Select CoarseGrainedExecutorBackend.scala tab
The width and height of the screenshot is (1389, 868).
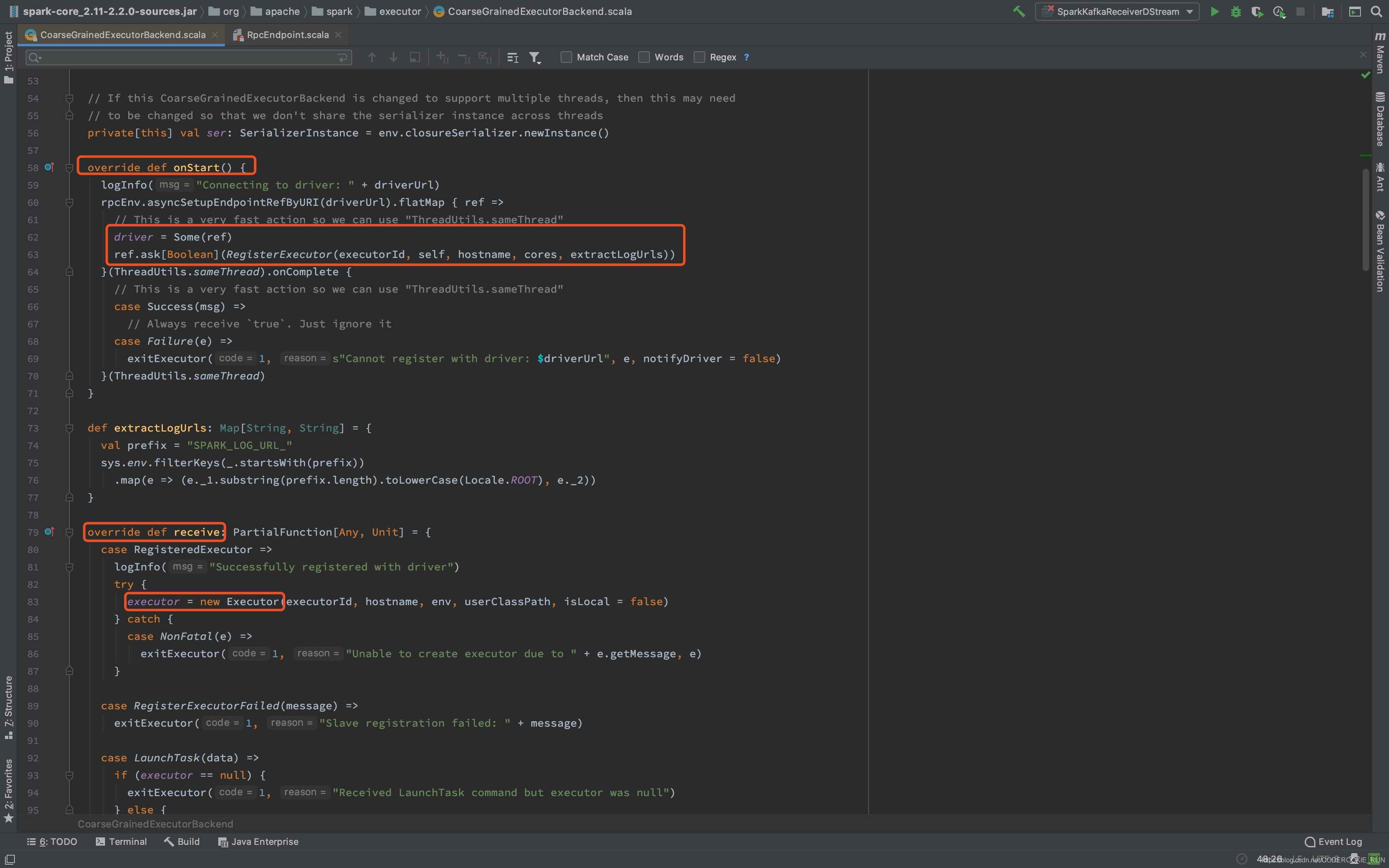point(122,35)
